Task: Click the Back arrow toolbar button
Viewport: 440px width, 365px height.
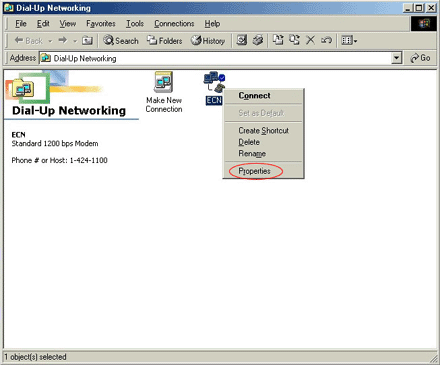Action: tap(28, 41)
